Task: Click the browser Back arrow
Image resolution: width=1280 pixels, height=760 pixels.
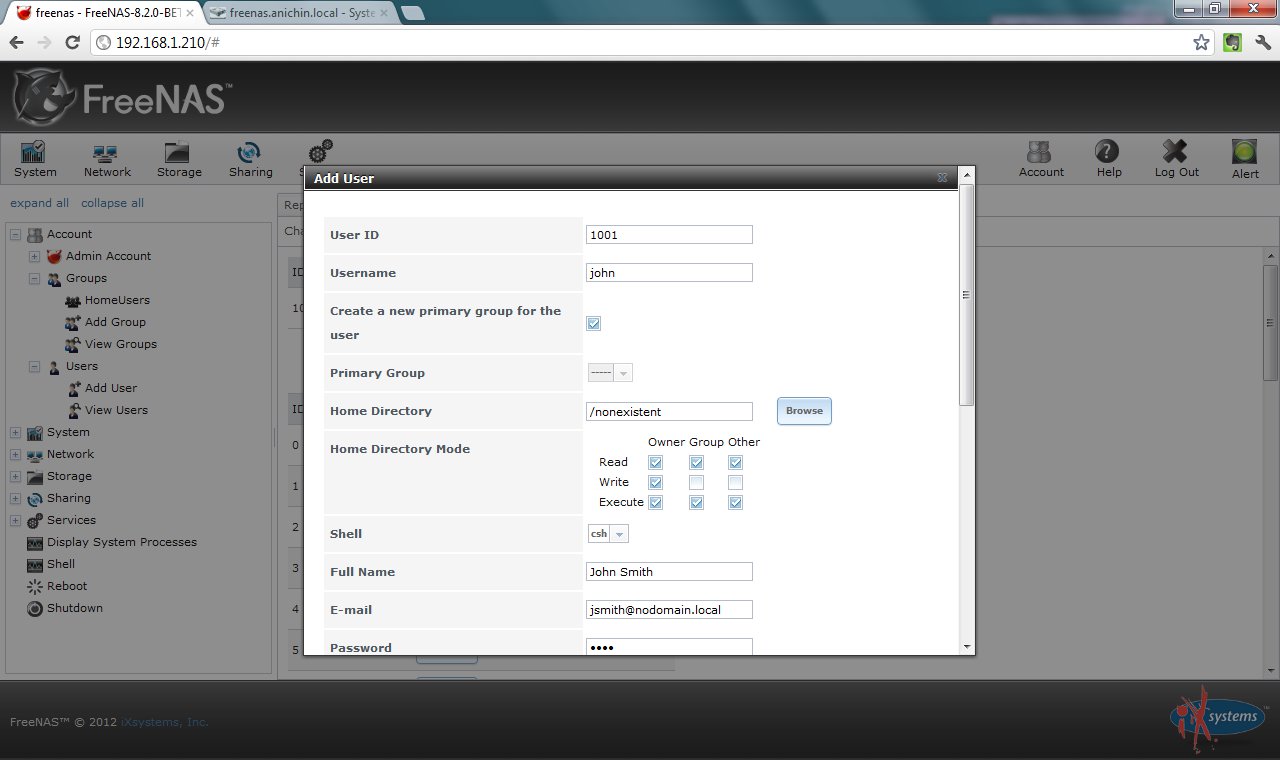Action: [16, 42]
